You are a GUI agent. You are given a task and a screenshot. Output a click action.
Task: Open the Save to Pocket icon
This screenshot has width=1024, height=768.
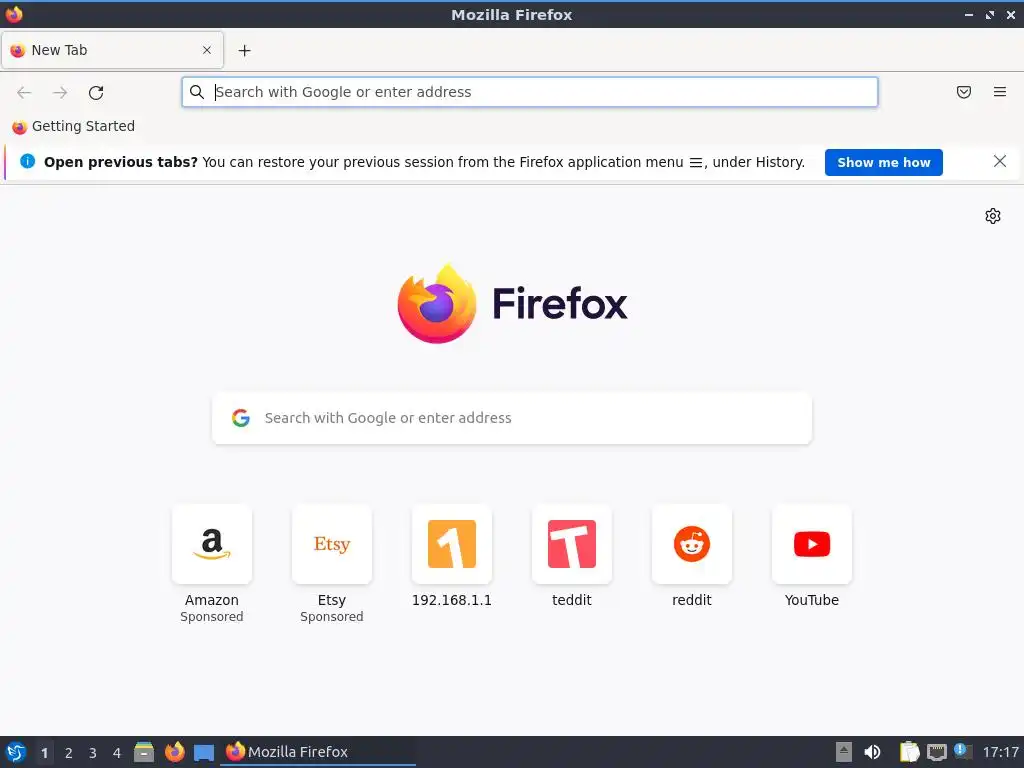pos(964,92)
